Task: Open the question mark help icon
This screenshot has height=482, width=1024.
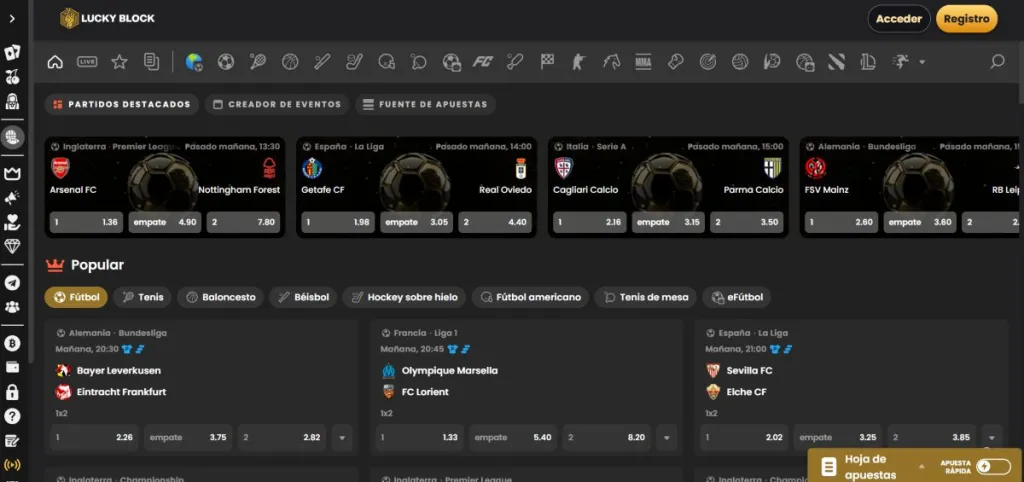Action: [12, 417]
